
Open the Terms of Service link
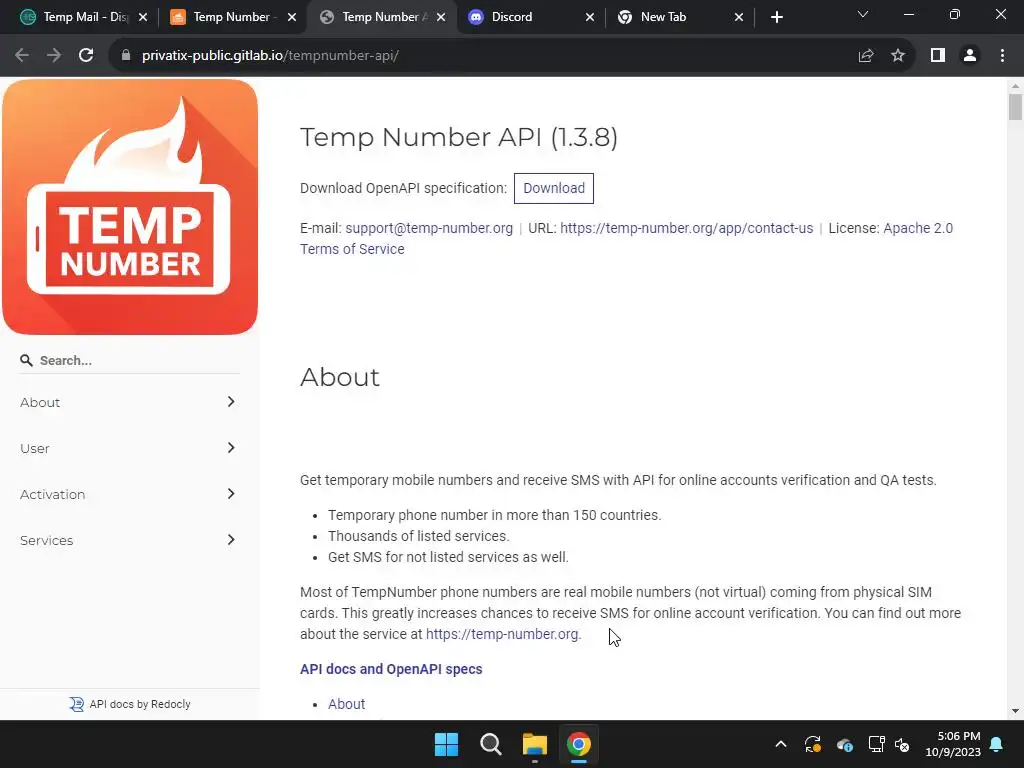click(x=352, y=249)
